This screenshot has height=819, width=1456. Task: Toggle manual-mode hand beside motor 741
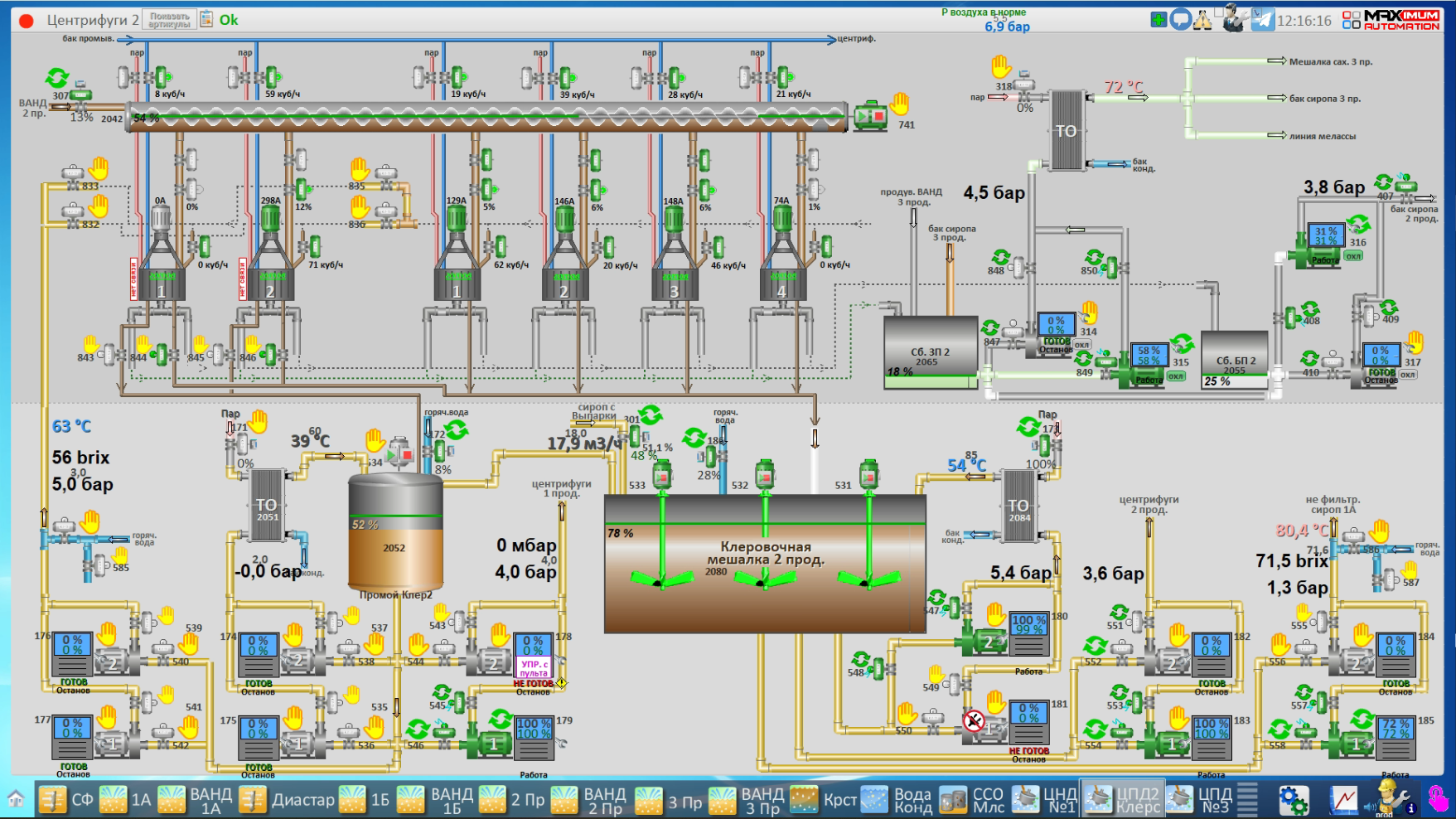(899, 104)
